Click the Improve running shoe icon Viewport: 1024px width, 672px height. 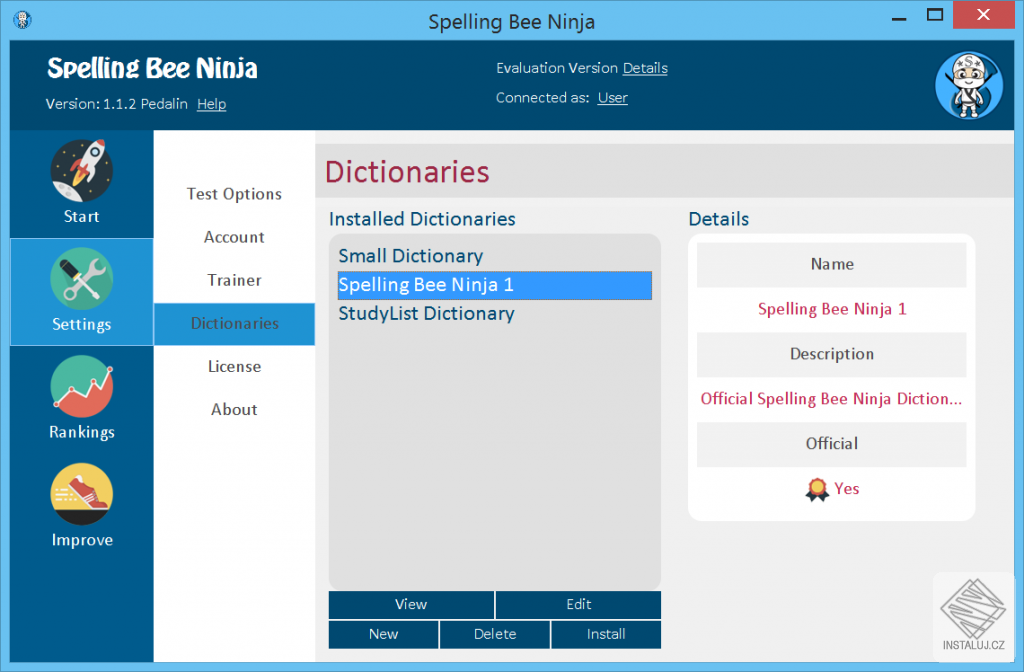(x=81, y=494)
